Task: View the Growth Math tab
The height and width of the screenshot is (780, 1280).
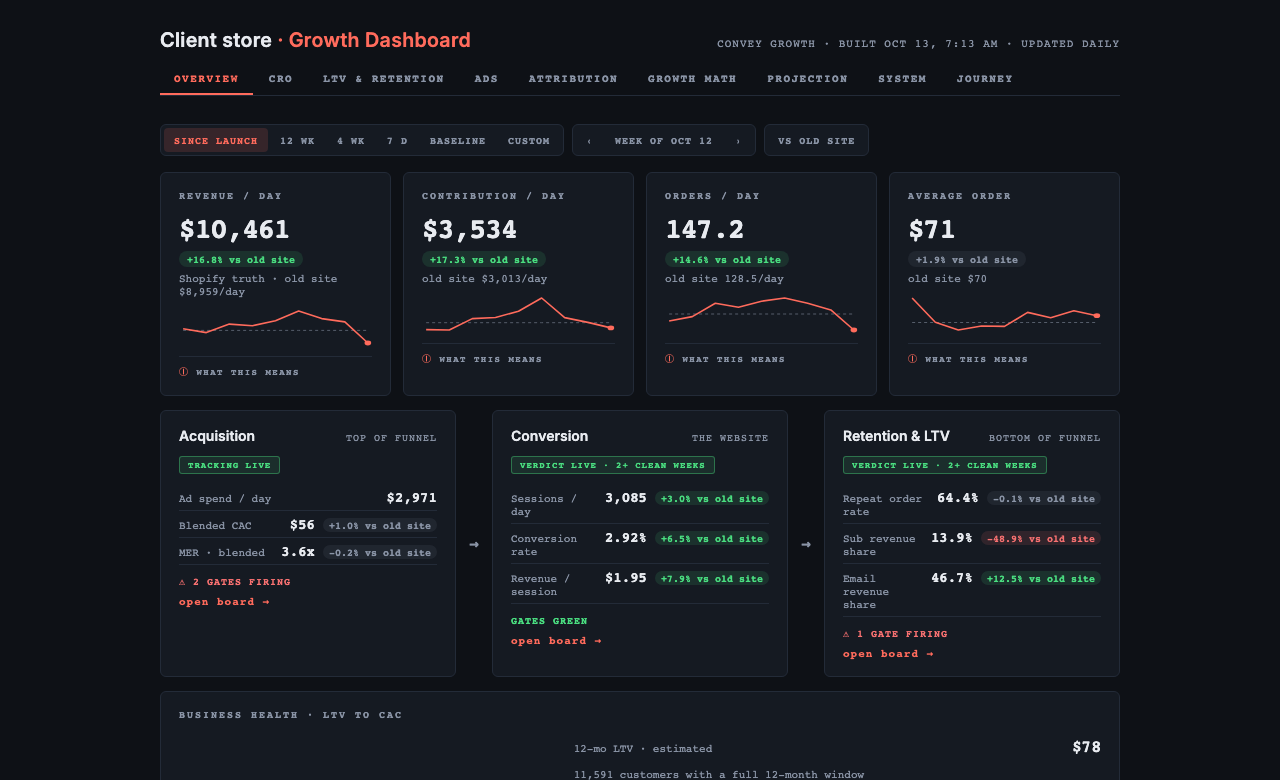Action: point(692,79)
